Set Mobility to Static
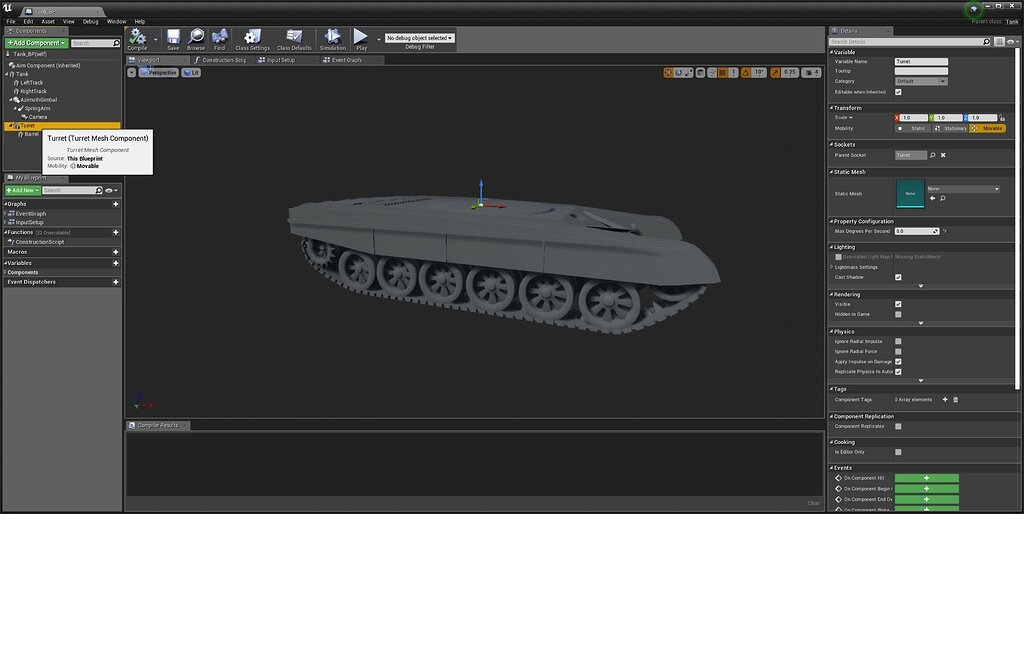The height and width of the screenshot is (658, 1024). 914,128
